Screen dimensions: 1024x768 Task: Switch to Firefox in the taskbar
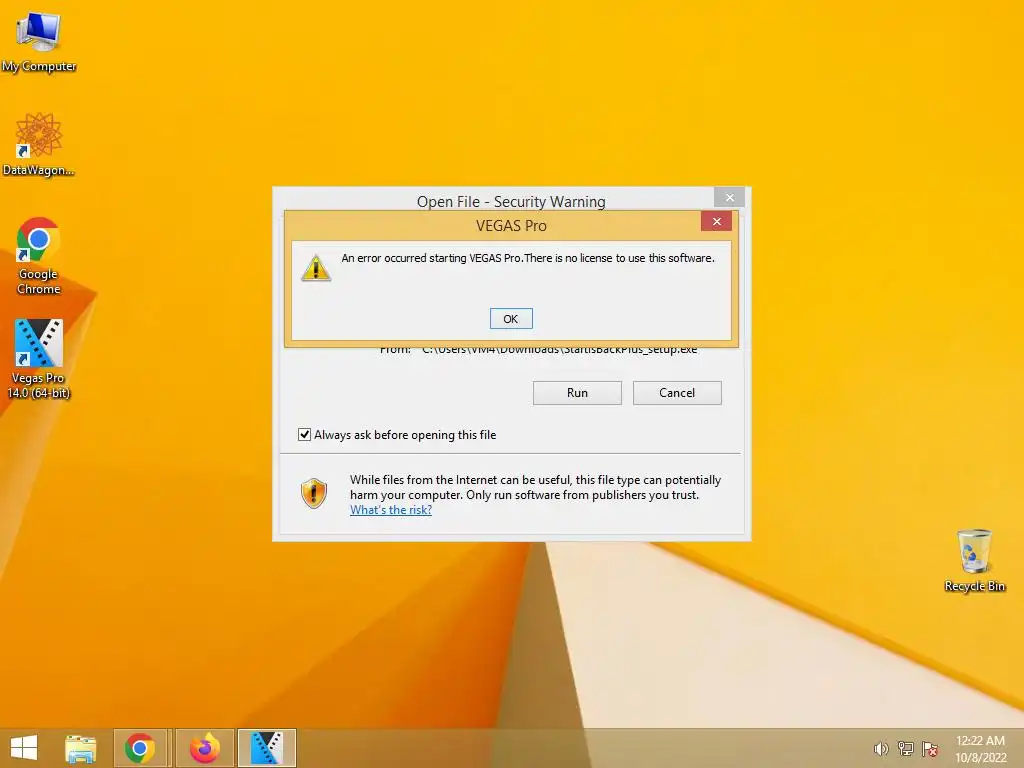204,748
